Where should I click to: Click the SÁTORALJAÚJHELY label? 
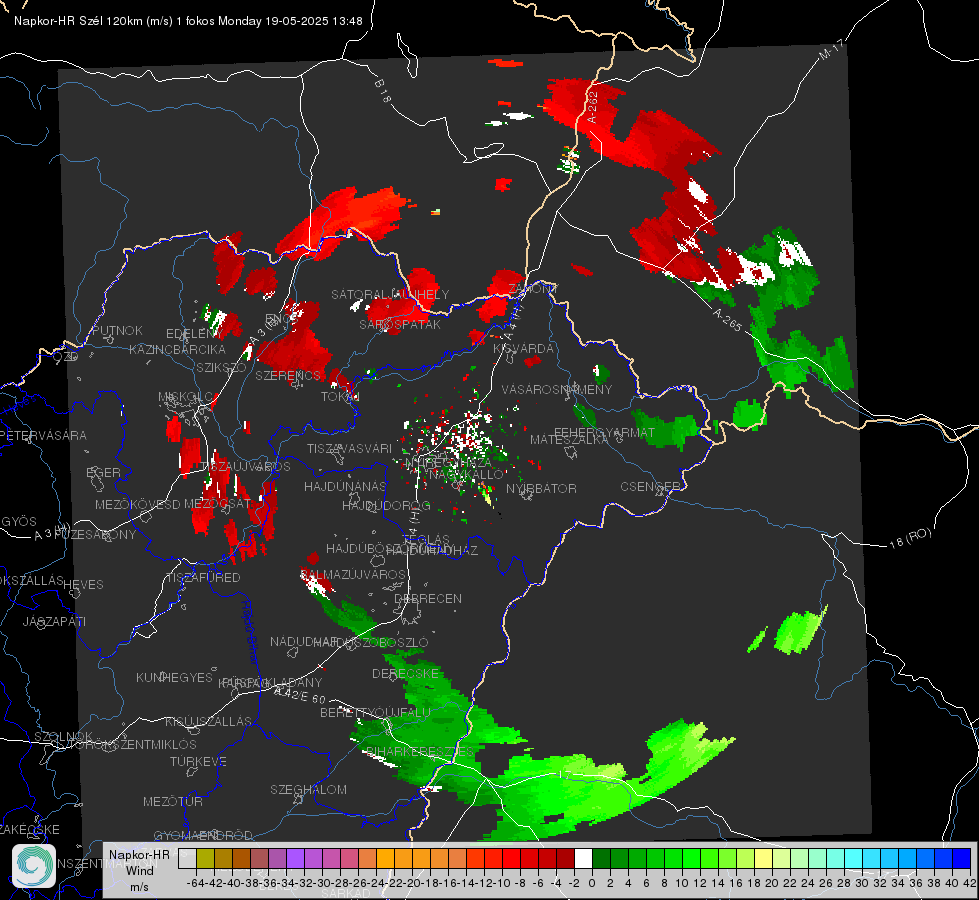click(x=390, y=294)
